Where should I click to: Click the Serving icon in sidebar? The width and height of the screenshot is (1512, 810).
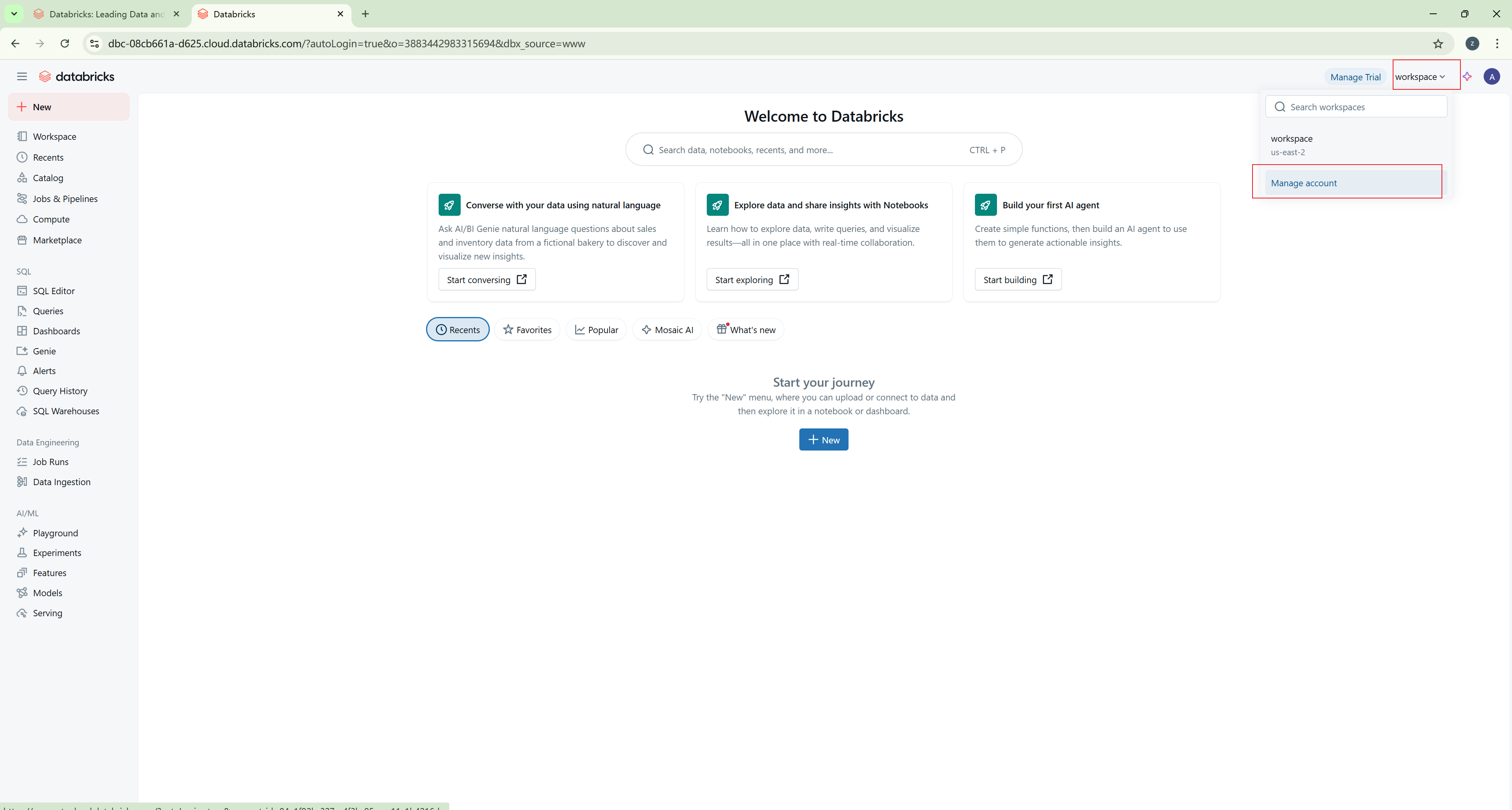(x=22, y=613)
